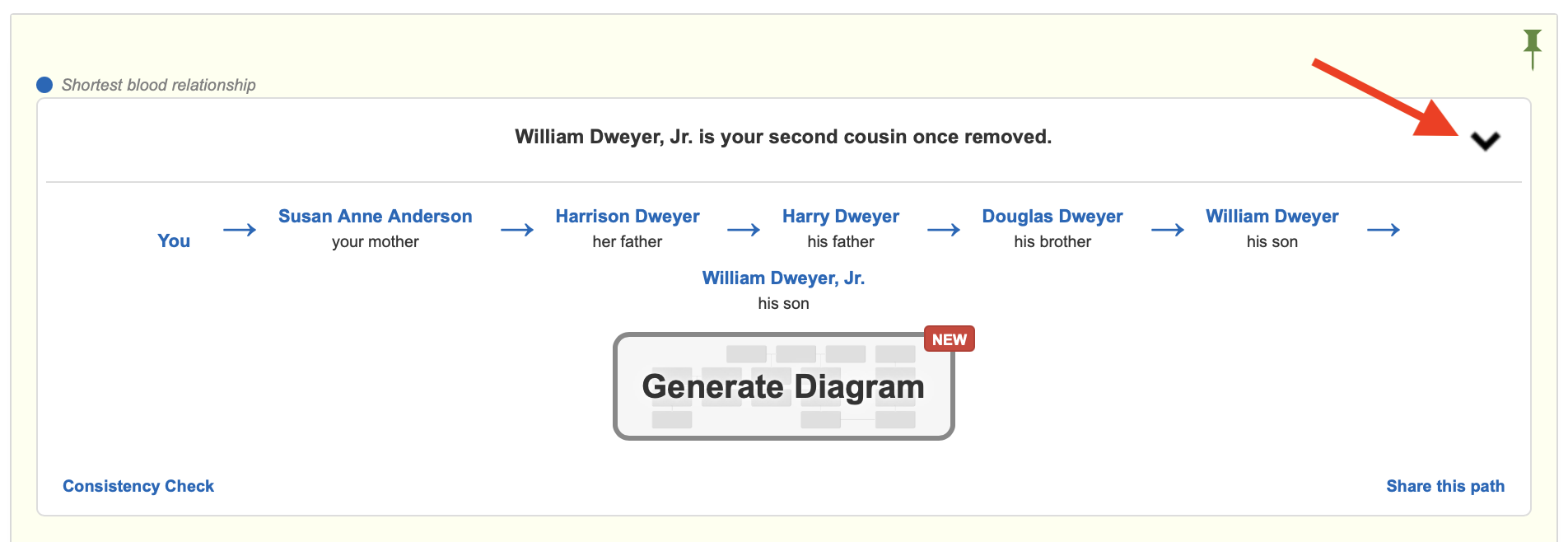Open the William Dweyer, Jr. link
Screen dimensions: 1568x542
[783, 278]
